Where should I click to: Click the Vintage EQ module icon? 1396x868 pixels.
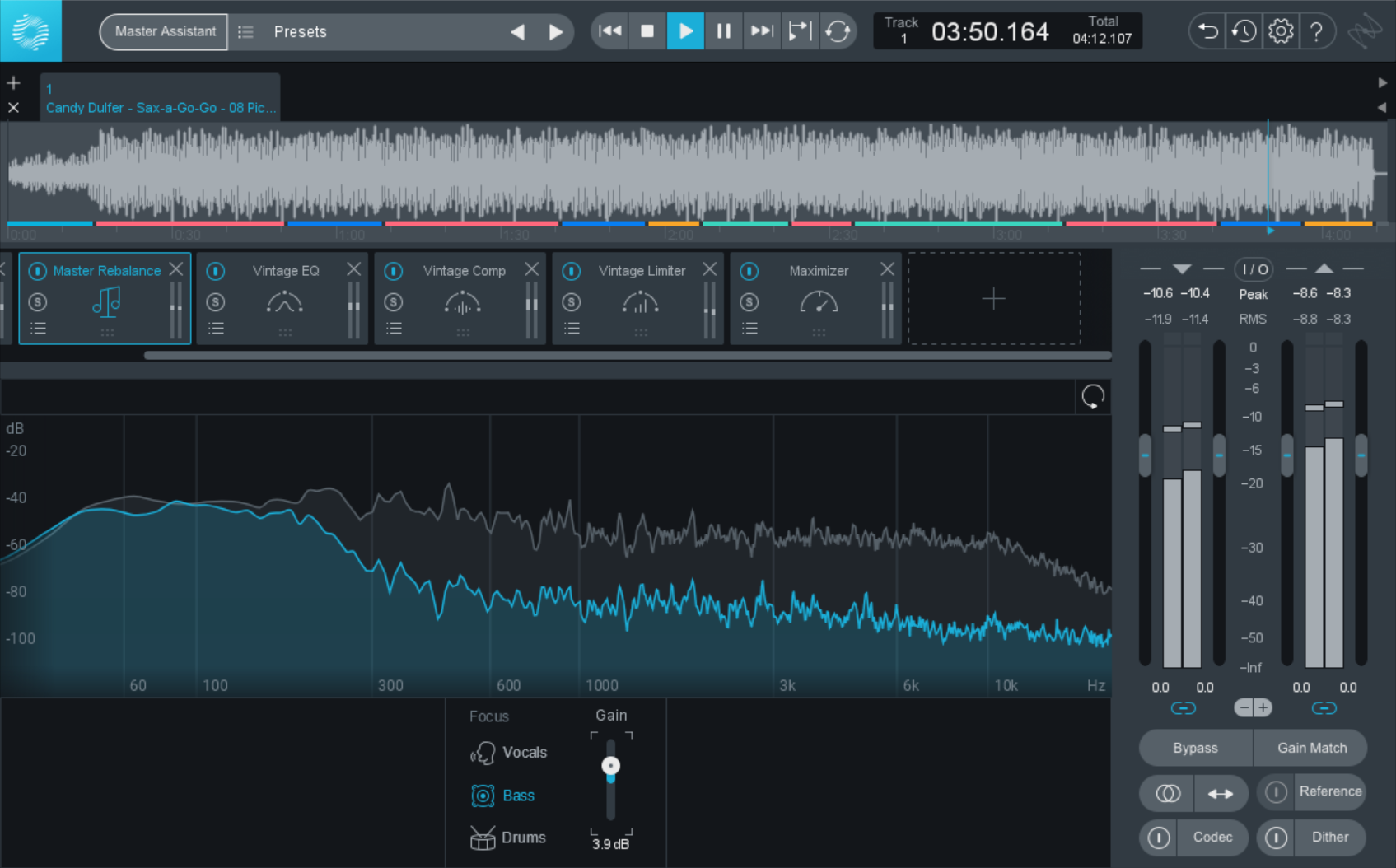coord(284,303)
